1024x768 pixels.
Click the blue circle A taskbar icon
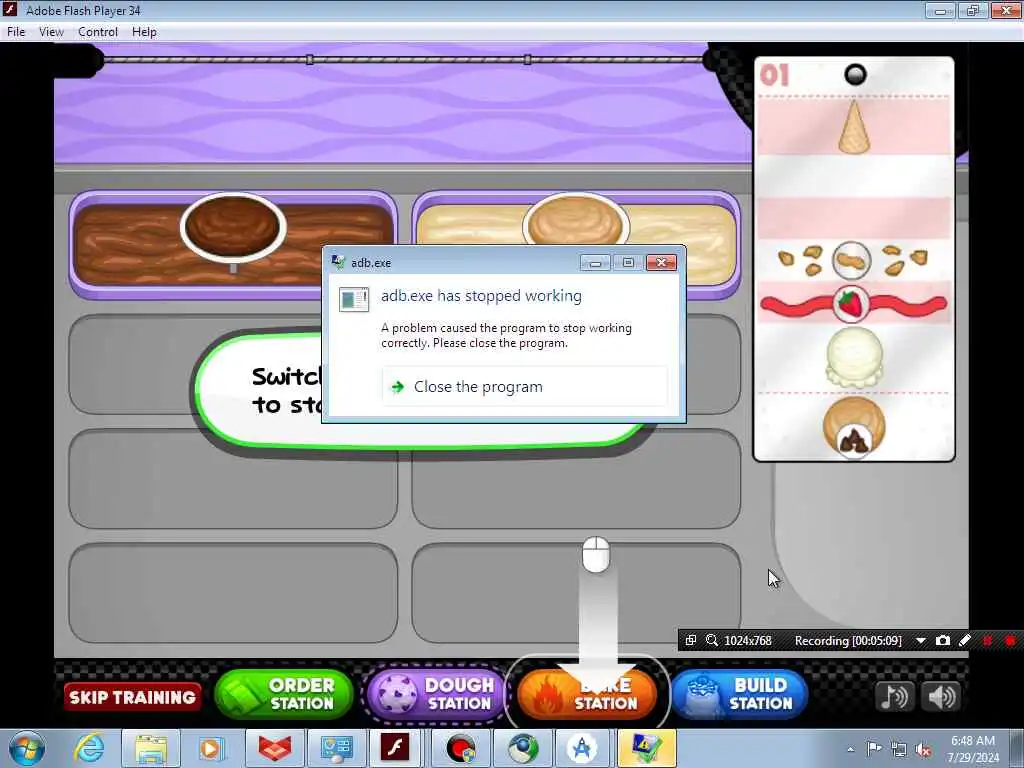pos(583,748)
